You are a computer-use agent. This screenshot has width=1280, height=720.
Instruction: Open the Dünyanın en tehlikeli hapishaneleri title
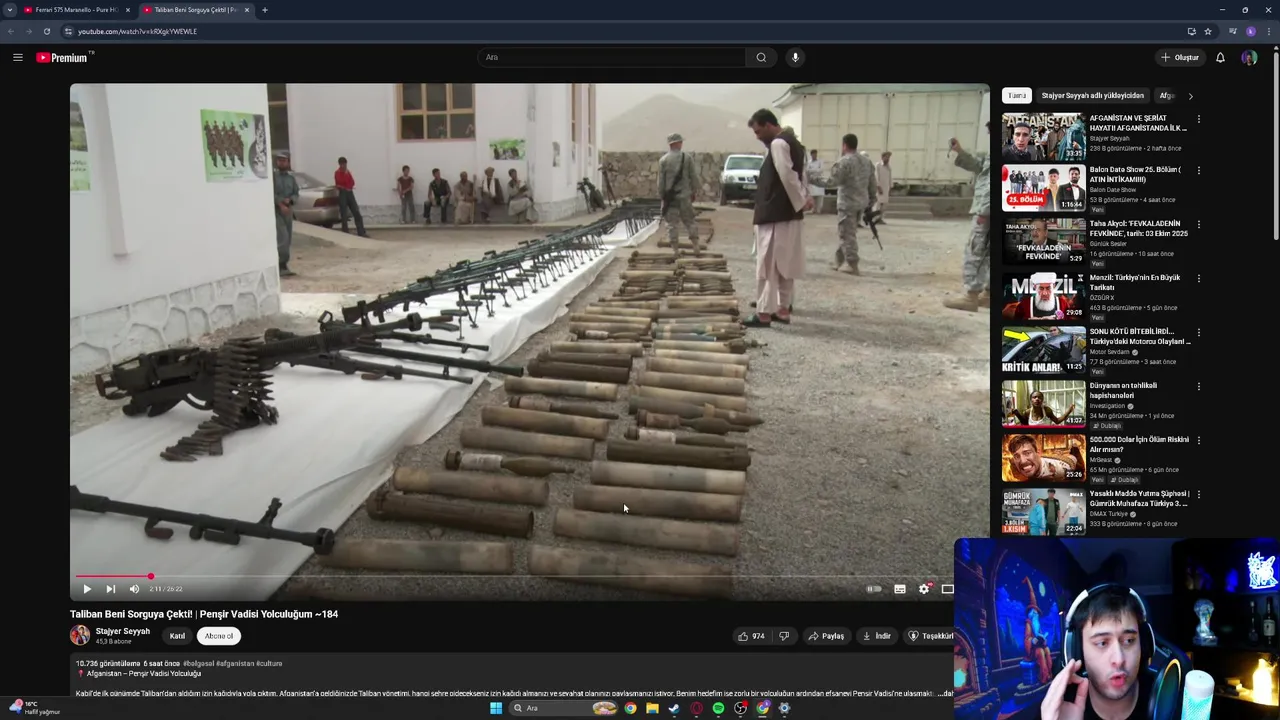click(x=1123, y=390)
